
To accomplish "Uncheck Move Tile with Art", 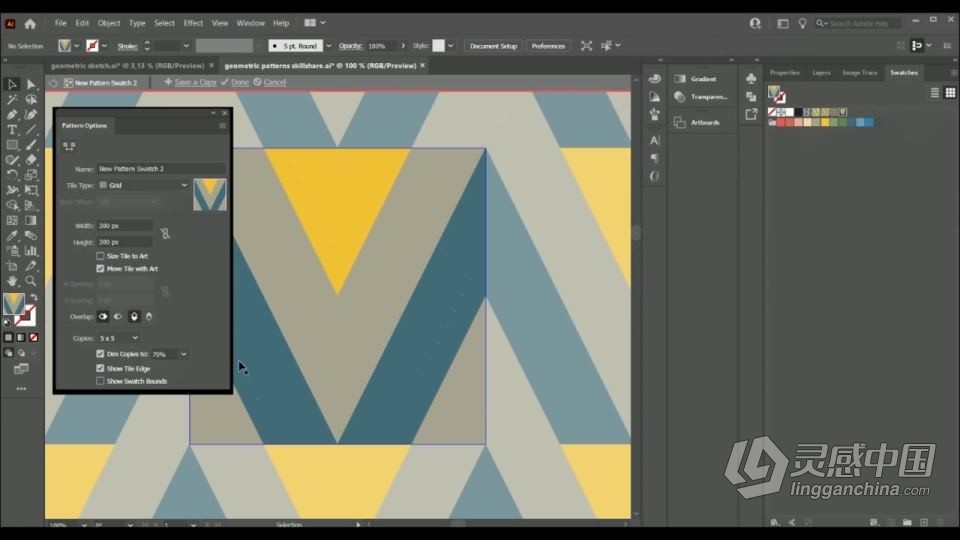I will 100,269.
